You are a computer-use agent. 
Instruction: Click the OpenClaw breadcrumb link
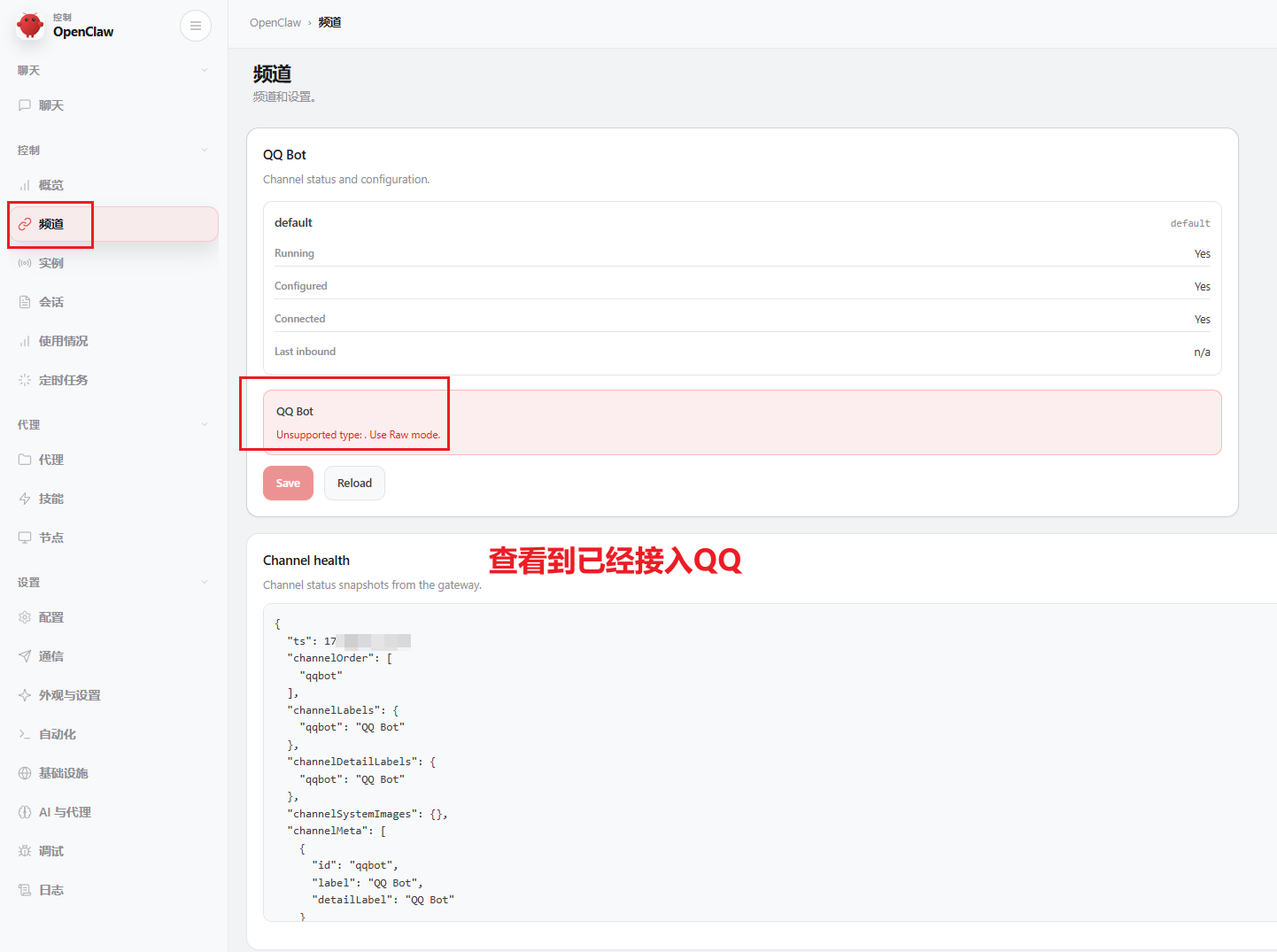click(275, 22)
